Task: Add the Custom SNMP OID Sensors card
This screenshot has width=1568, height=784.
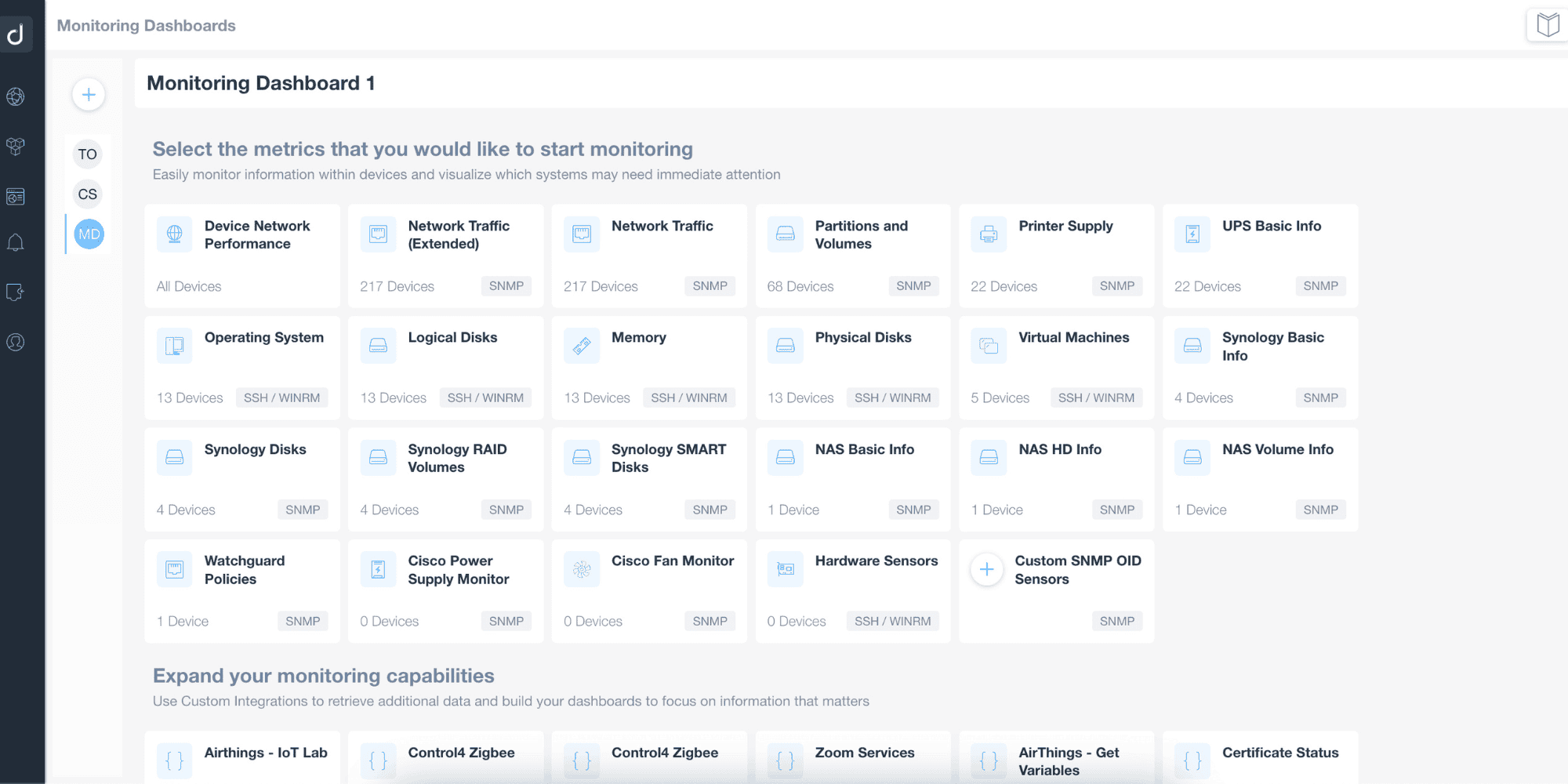Action: coord(1056,590)
